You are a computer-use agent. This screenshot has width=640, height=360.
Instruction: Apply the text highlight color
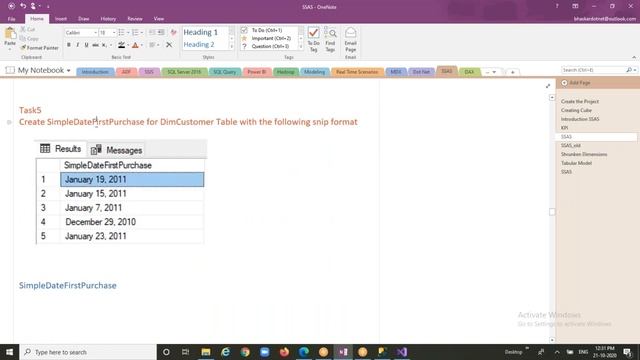(x=121, y=45)
